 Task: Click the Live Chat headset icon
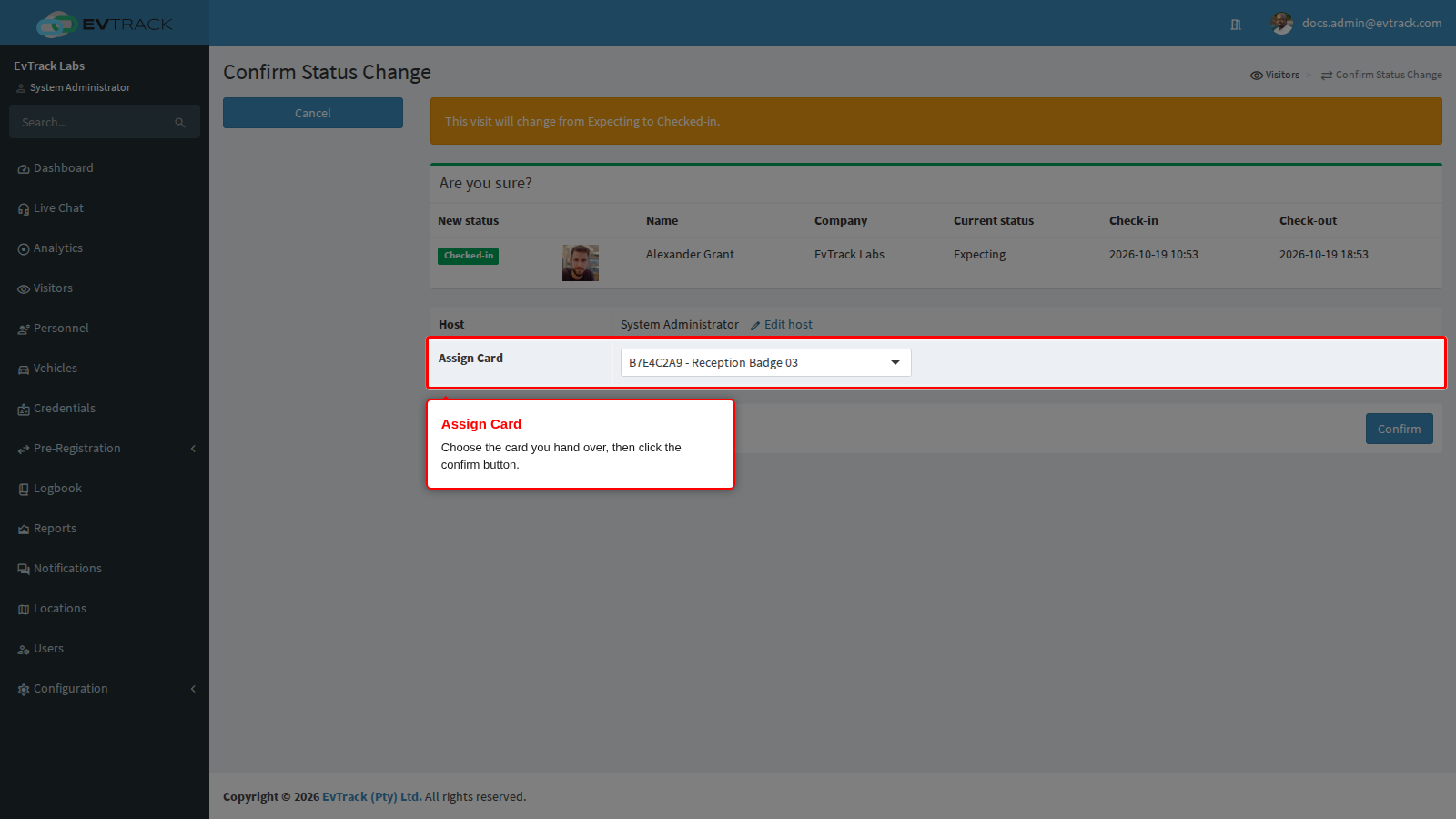[x=24, y=209]
